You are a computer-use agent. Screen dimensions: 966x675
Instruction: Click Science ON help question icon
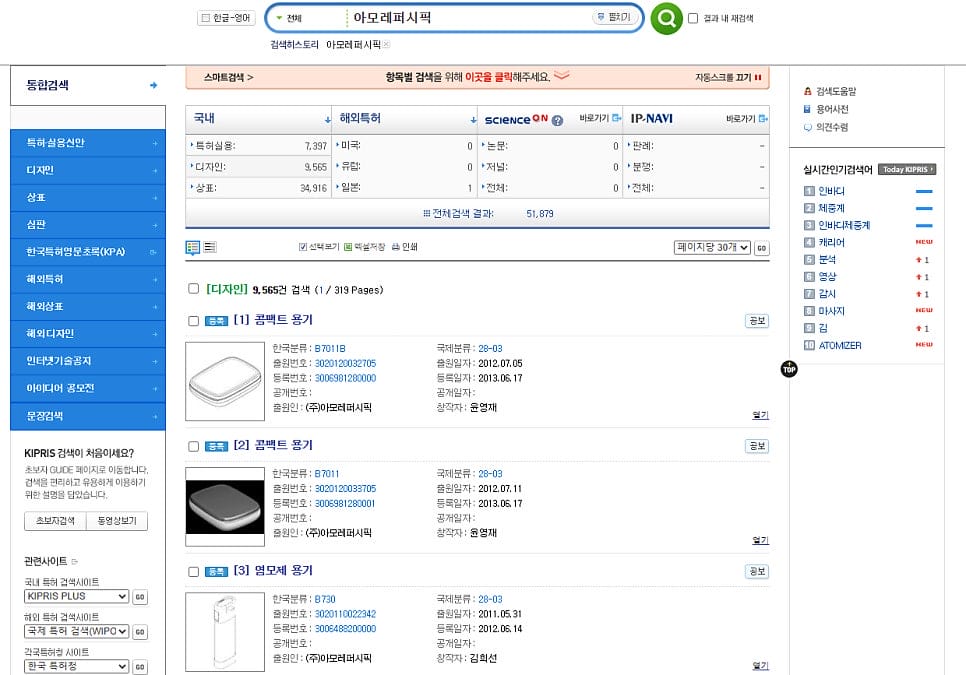tap(557, 120)
